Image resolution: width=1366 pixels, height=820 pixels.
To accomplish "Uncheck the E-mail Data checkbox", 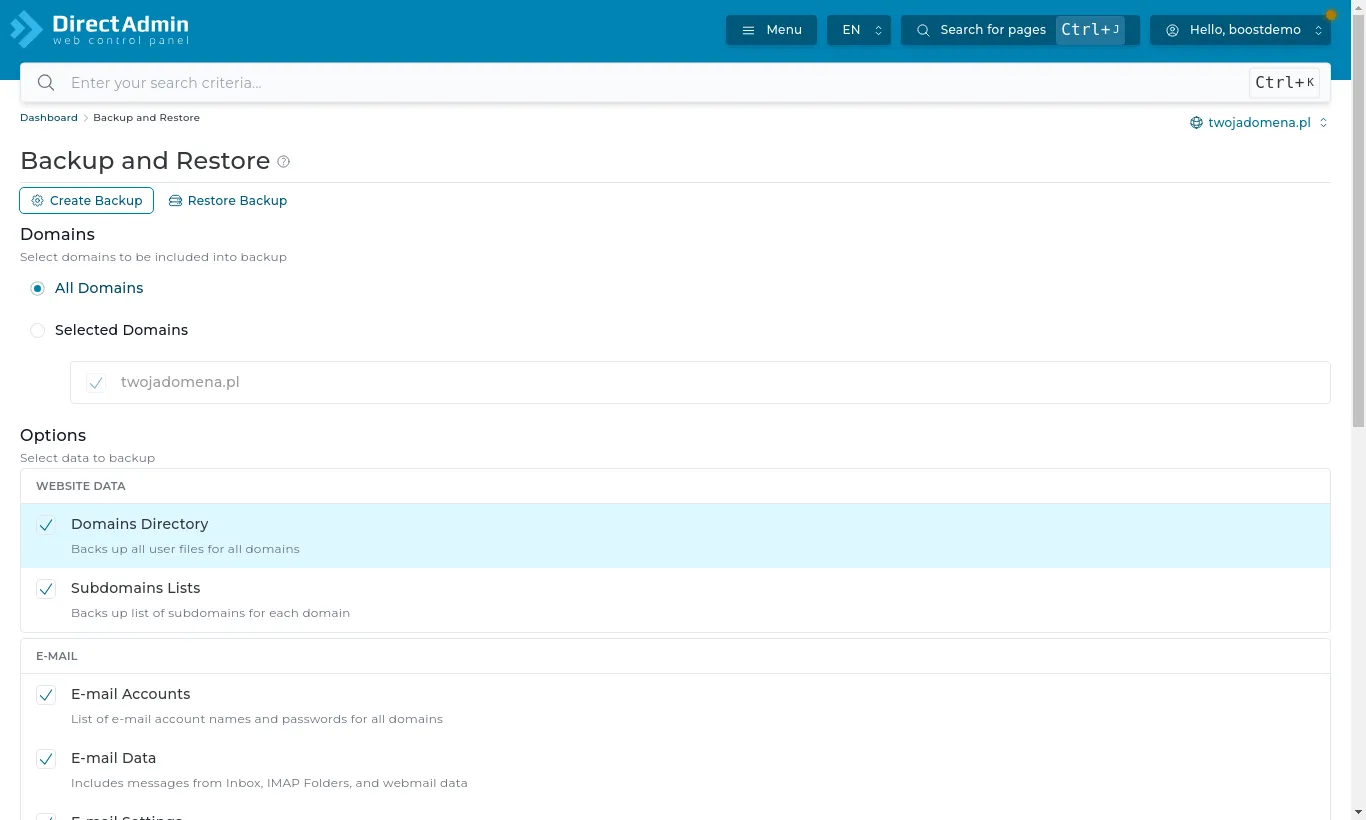I will [46, 759].
